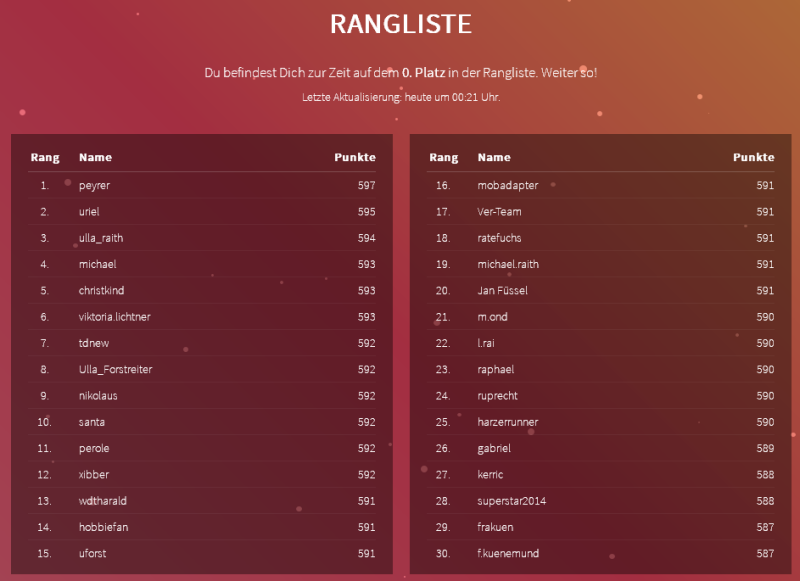Image resolution: width=800 pixels, height=581 pixels.
Task: Click the mobadapter username
Action: pyautogui.click(x=508, y=185)
